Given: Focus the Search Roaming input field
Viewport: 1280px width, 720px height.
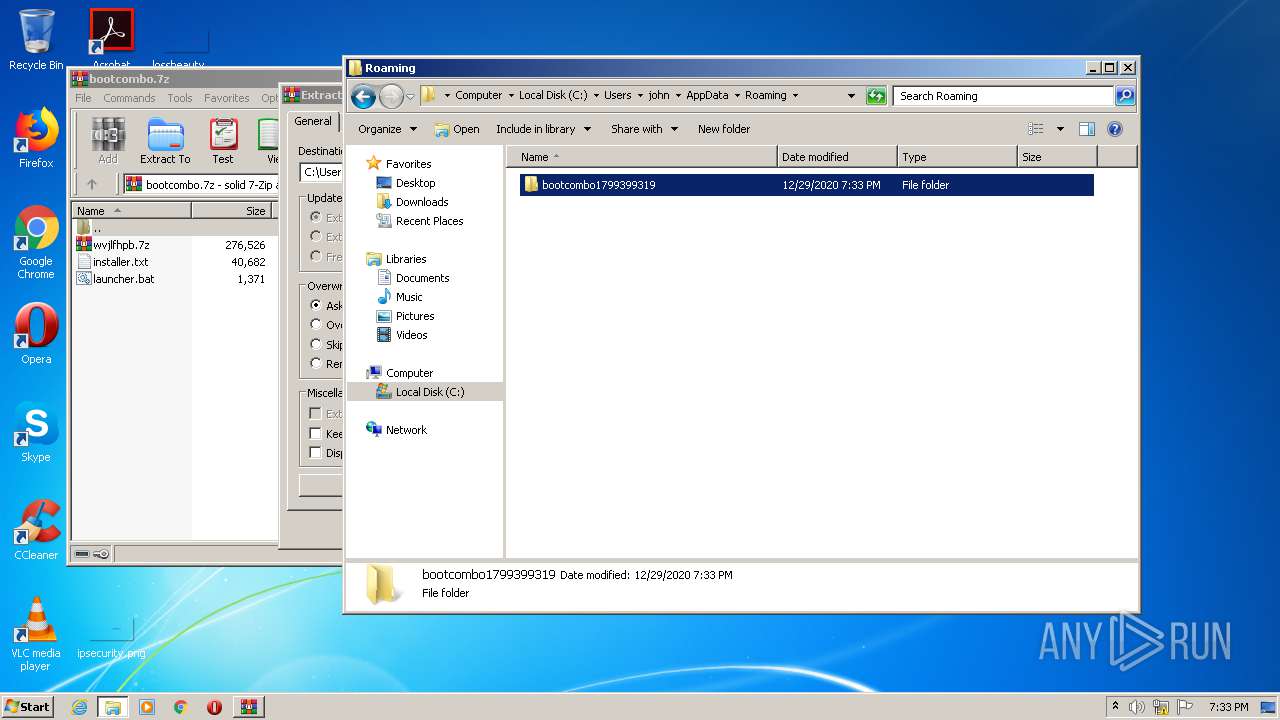Looking at the screenshot, I should (x=1003, y=96).
